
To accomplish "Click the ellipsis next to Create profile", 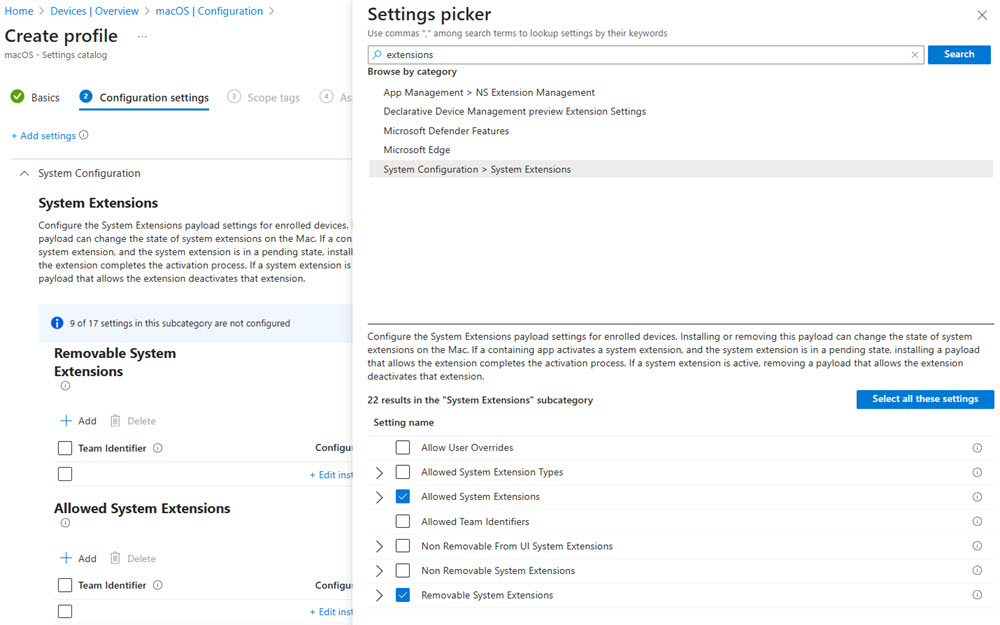I will point(142,36).
